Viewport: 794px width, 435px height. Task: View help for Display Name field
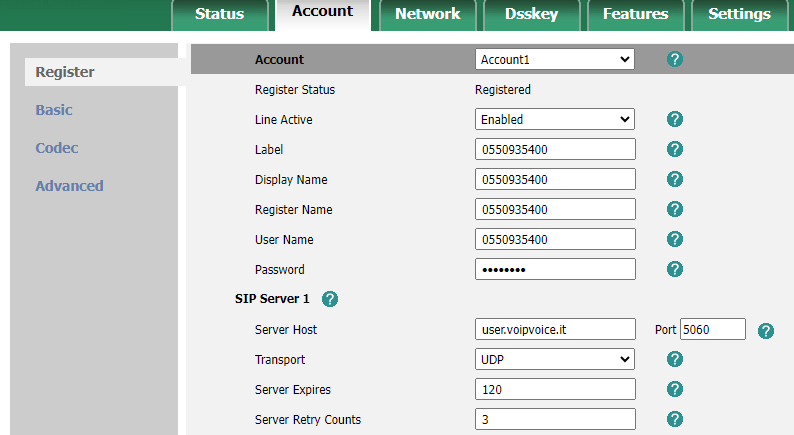coord(674,179)
